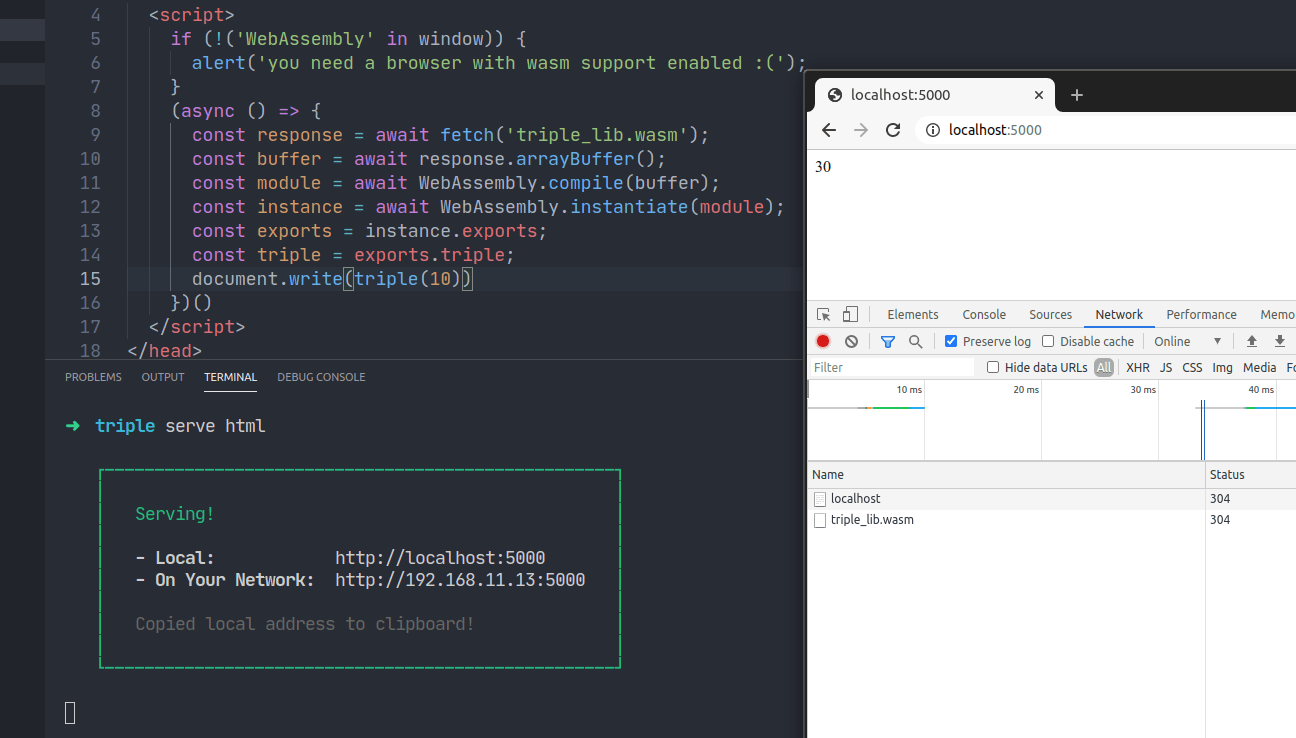
Task: Click the 30 output in the page
Action: pyautogui.click(x=823, y=167)
